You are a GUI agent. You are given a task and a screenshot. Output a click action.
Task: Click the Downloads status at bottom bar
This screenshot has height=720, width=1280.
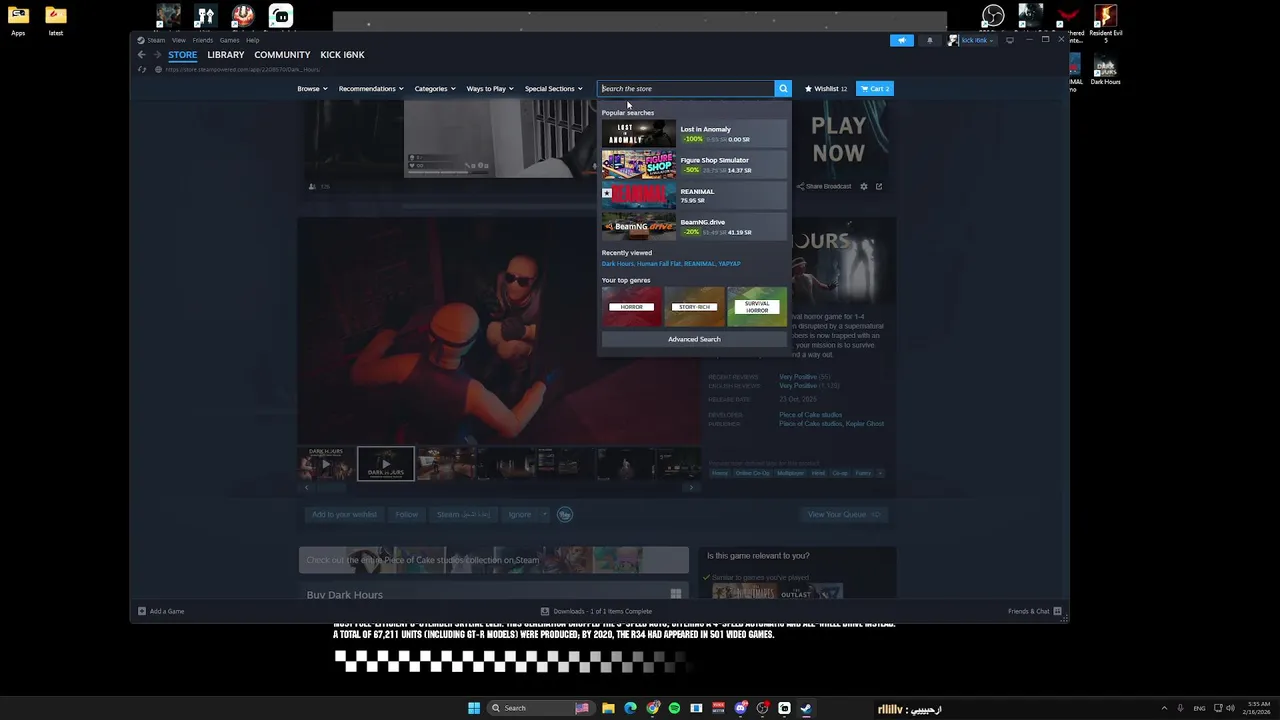coord(596,611)
